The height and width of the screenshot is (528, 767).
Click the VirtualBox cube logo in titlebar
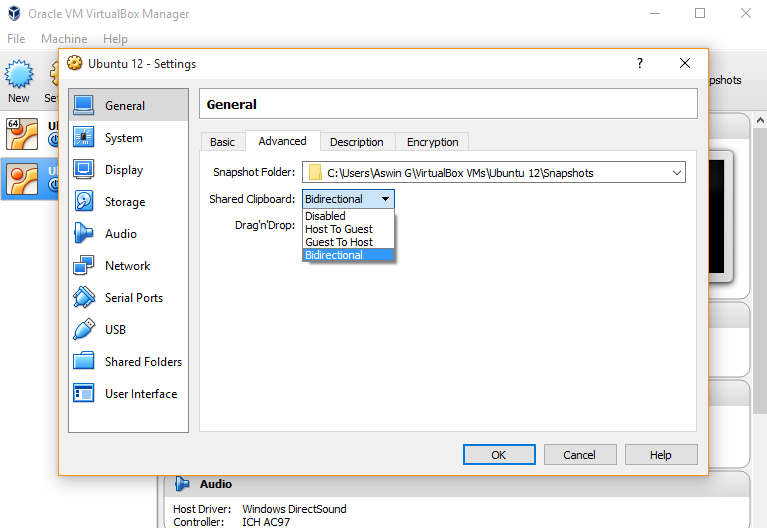pyautogui.click(x=15, y=13)
